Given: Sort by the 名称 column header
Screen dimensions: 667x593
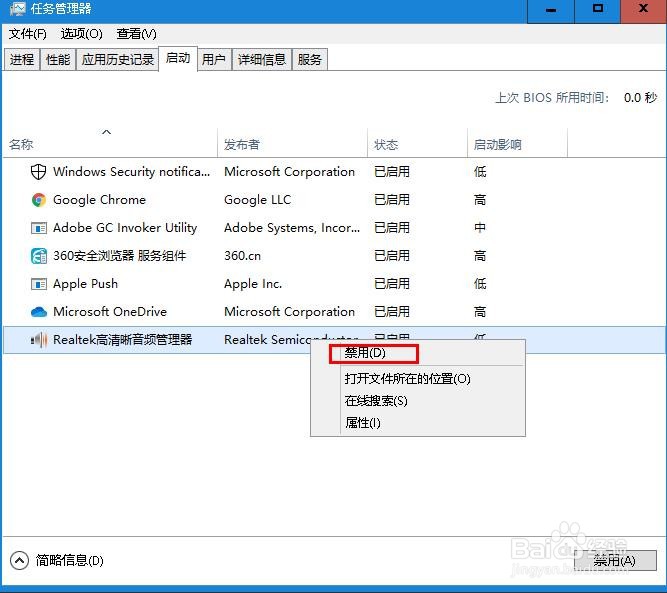Looking at the screenshot, I should [110, 142].
